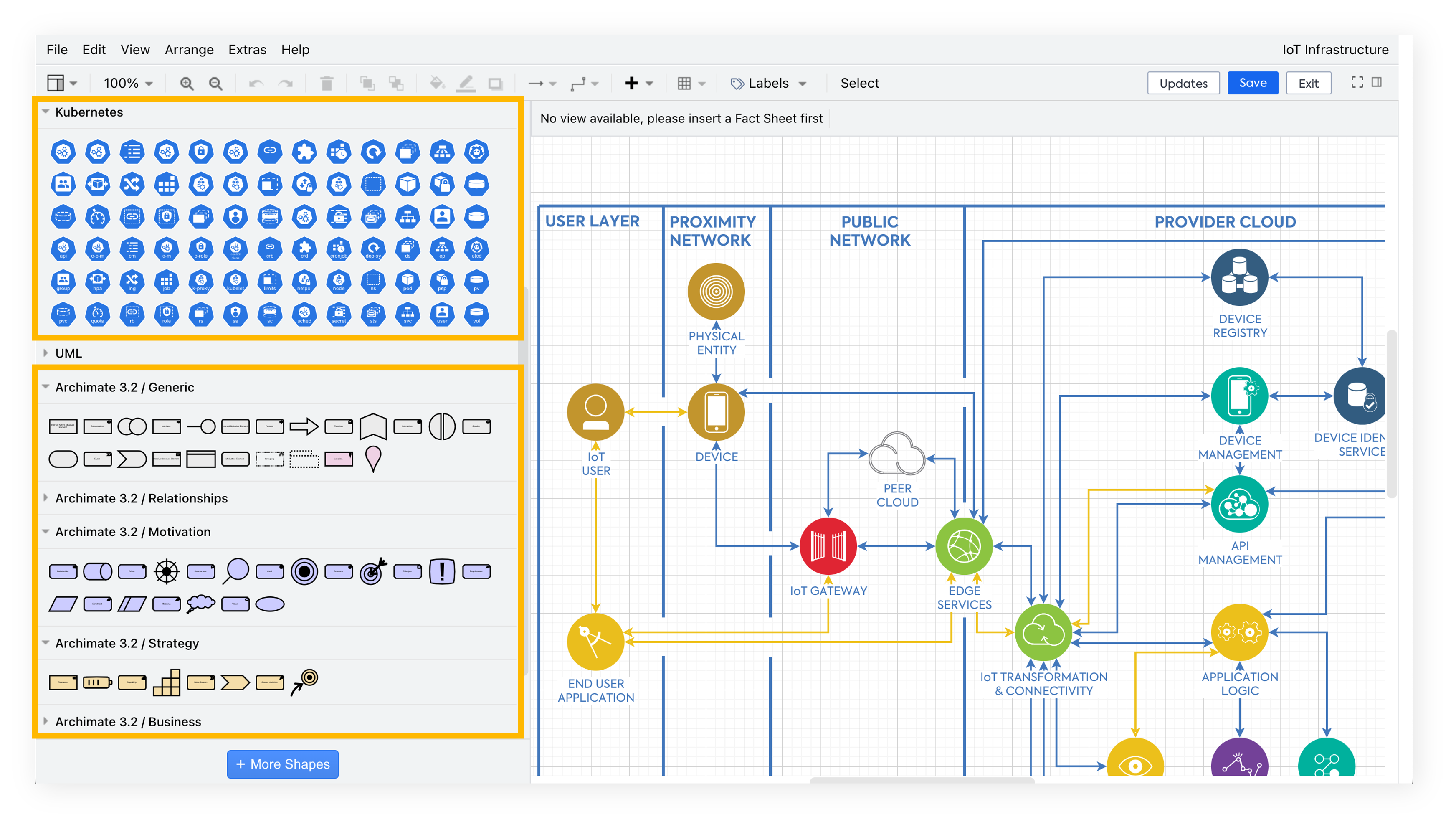Click the Zoom Out magnifier icon
The image size is (1456, 827).
pyautogui.click(x=215, y=84)
